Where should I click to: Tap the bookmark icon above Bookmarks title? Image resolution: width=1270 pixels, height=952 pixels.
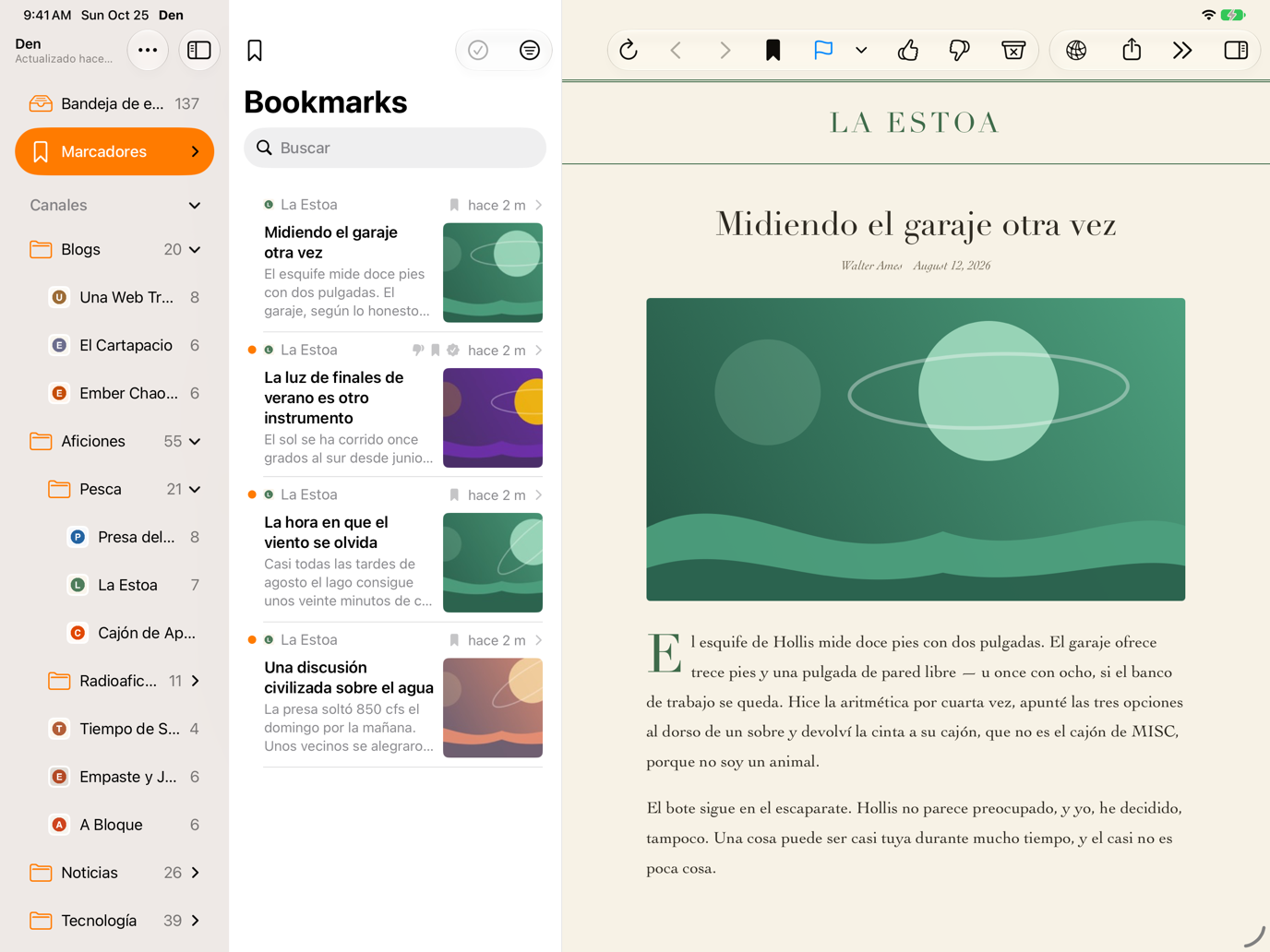pyautogui.click(x=255, y=50)
